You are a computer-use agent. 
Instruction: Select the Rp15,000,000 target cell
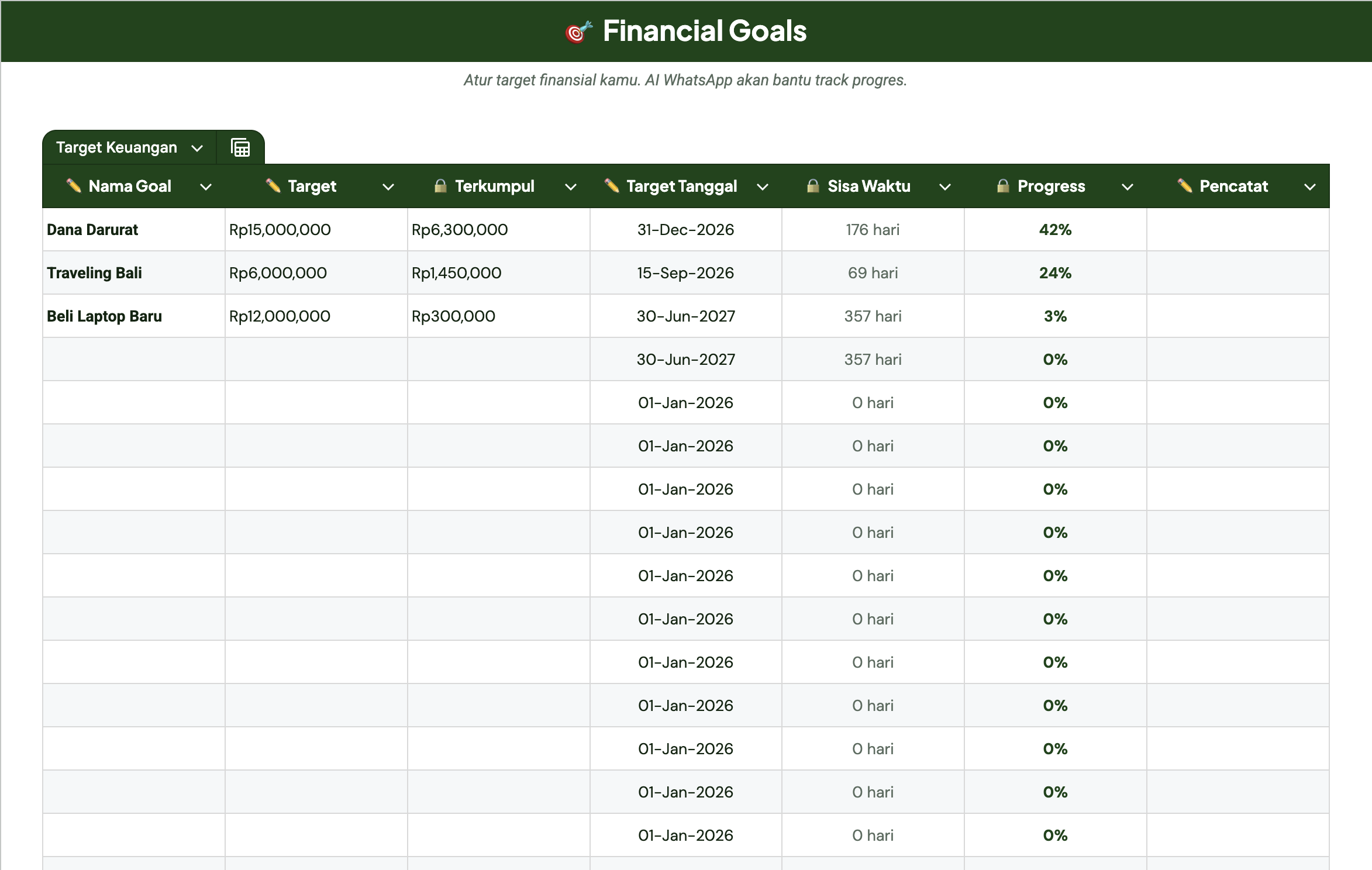pos(316,230)
